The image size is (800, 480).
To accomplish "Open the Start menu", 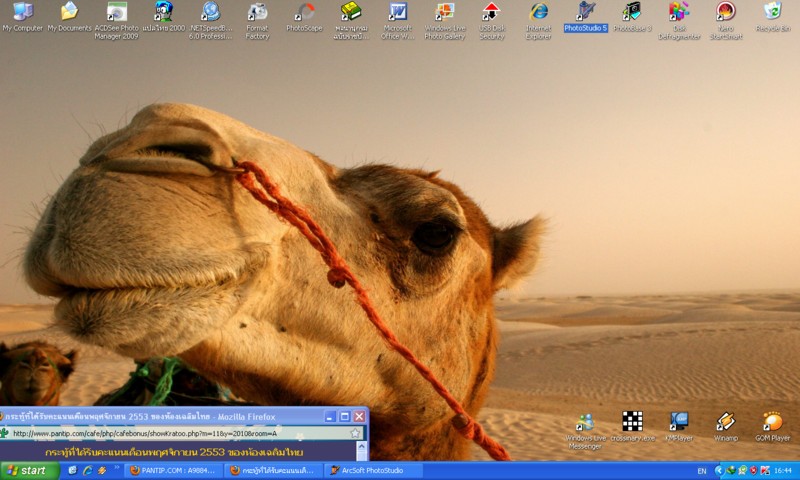I will (30, 470).
